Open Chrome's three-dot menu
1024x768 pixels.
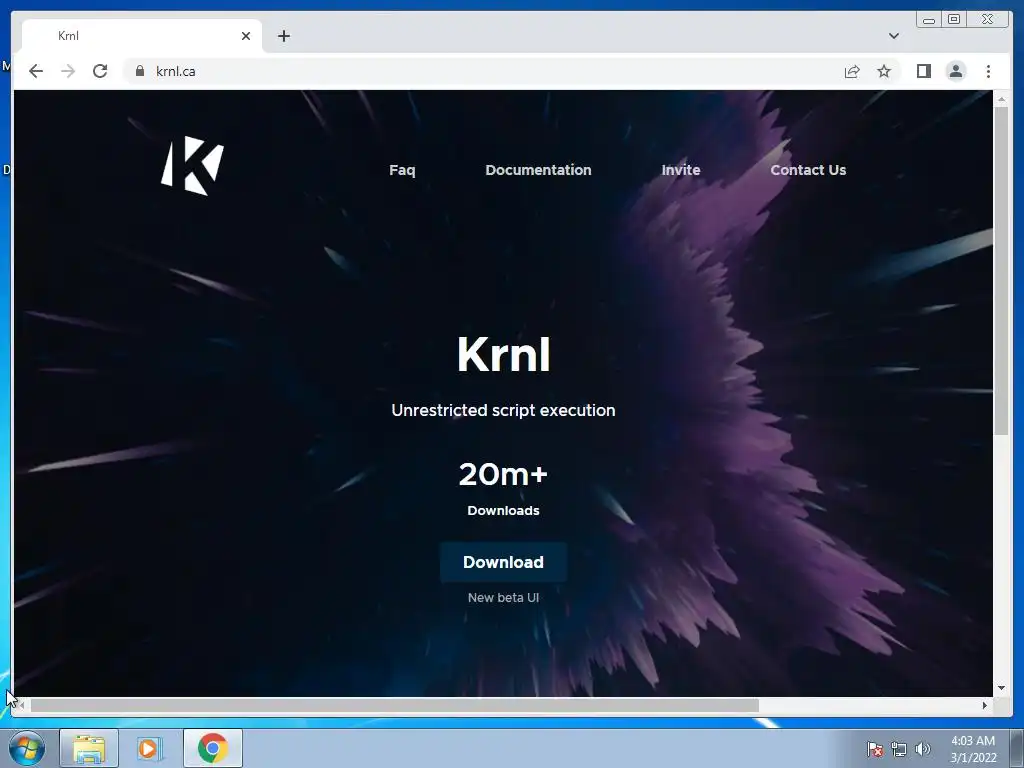pyautogui.click(x=988, y=71)
